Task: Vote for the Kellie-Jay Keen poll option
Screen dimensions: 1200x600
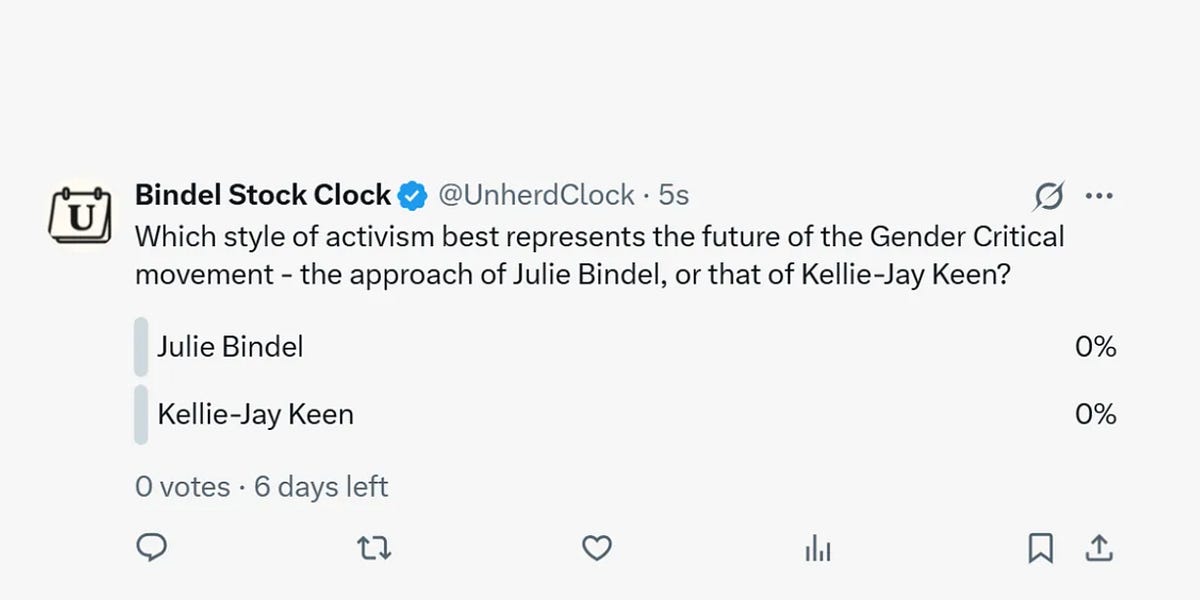Action: tap(256, 414)
